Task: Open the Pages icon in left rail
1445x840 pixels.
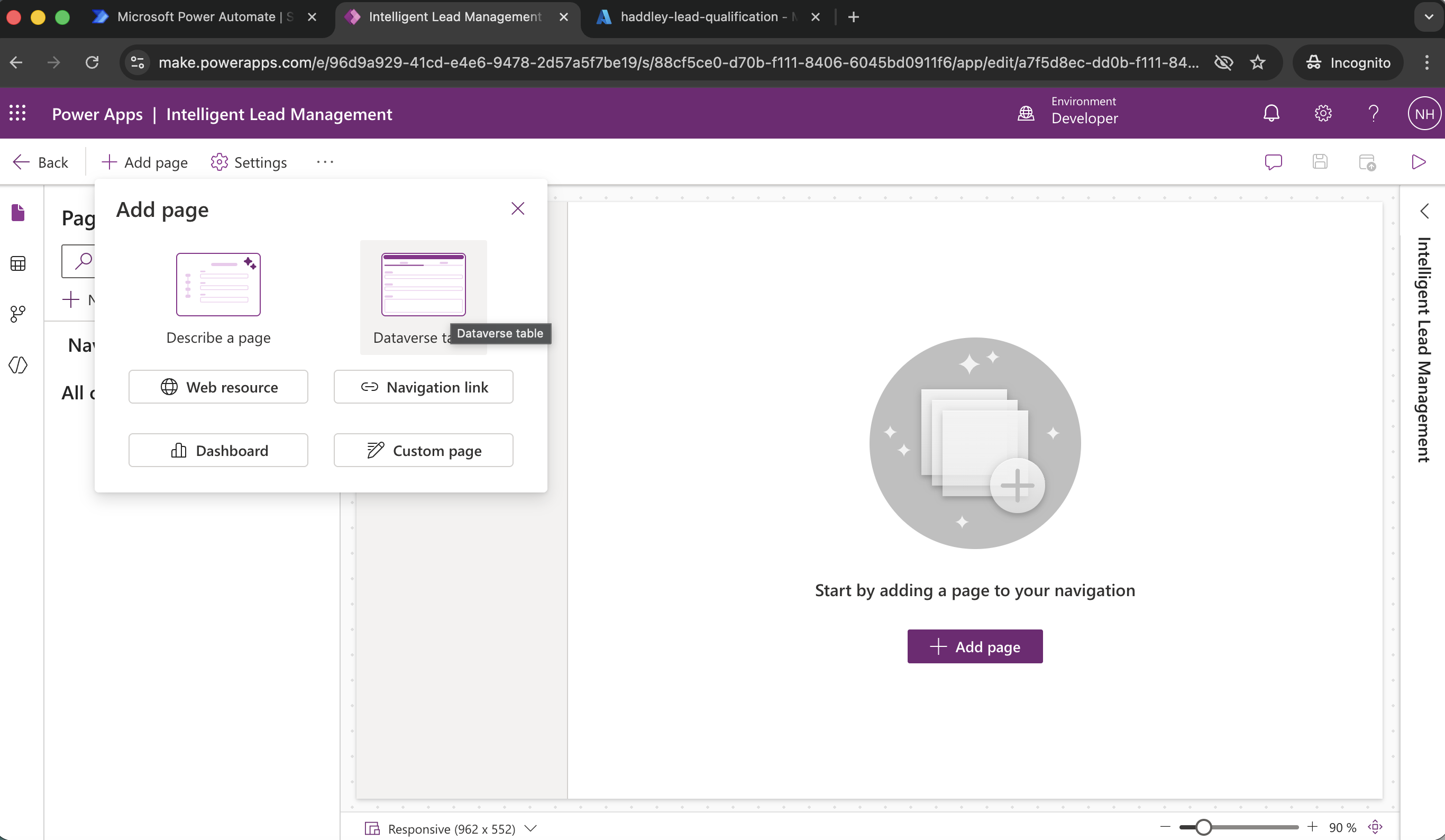Action: coord(18,213)
